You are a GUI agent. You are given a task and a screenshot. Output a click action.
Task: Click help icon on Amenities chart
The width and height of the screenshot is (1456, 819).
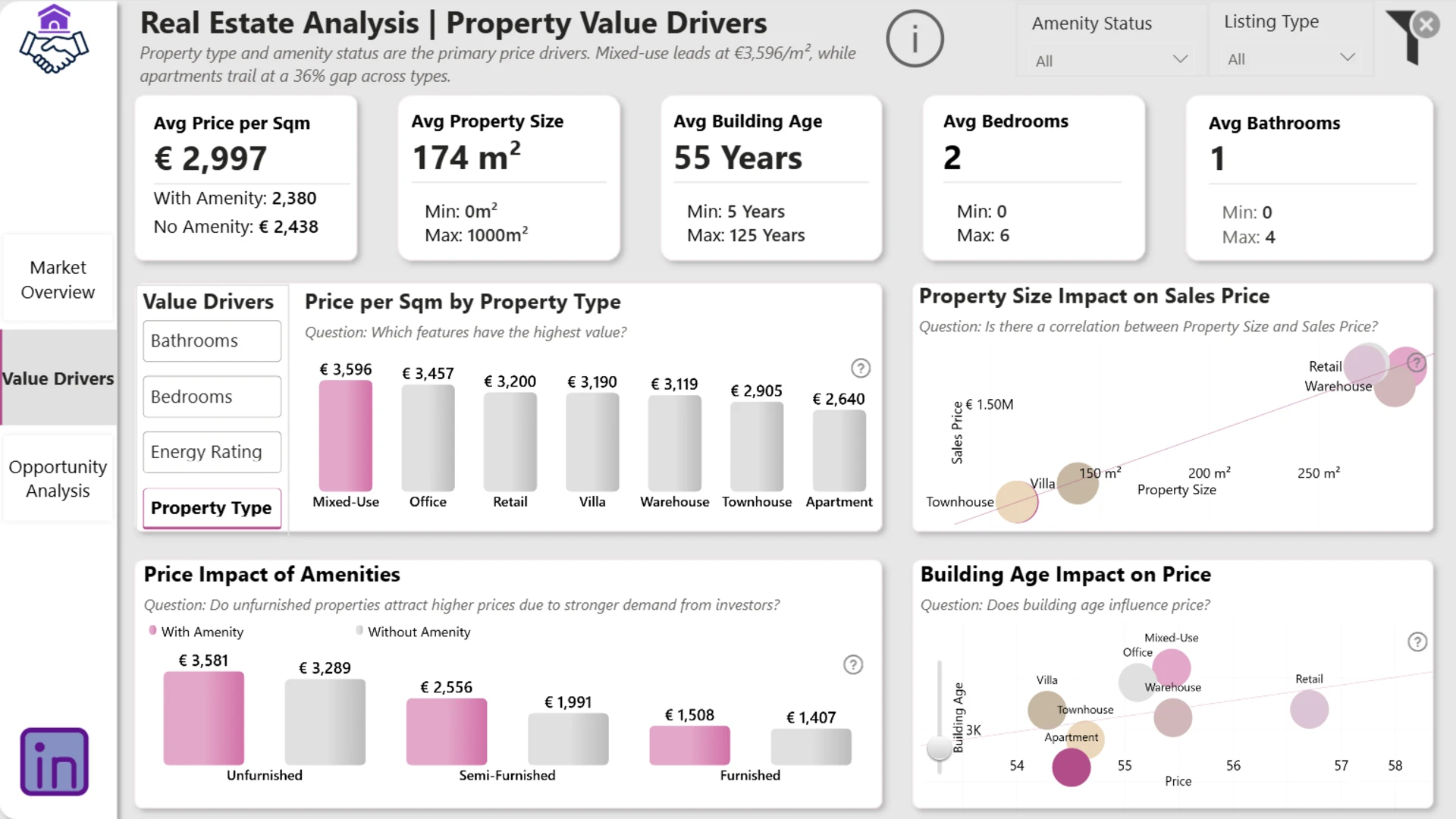click(853, 665)
